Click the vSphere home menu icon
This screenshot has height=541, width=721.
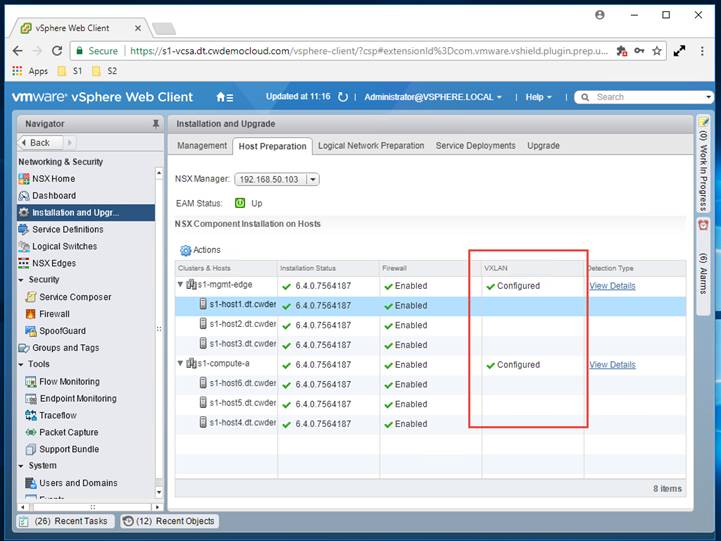(225, 97)
